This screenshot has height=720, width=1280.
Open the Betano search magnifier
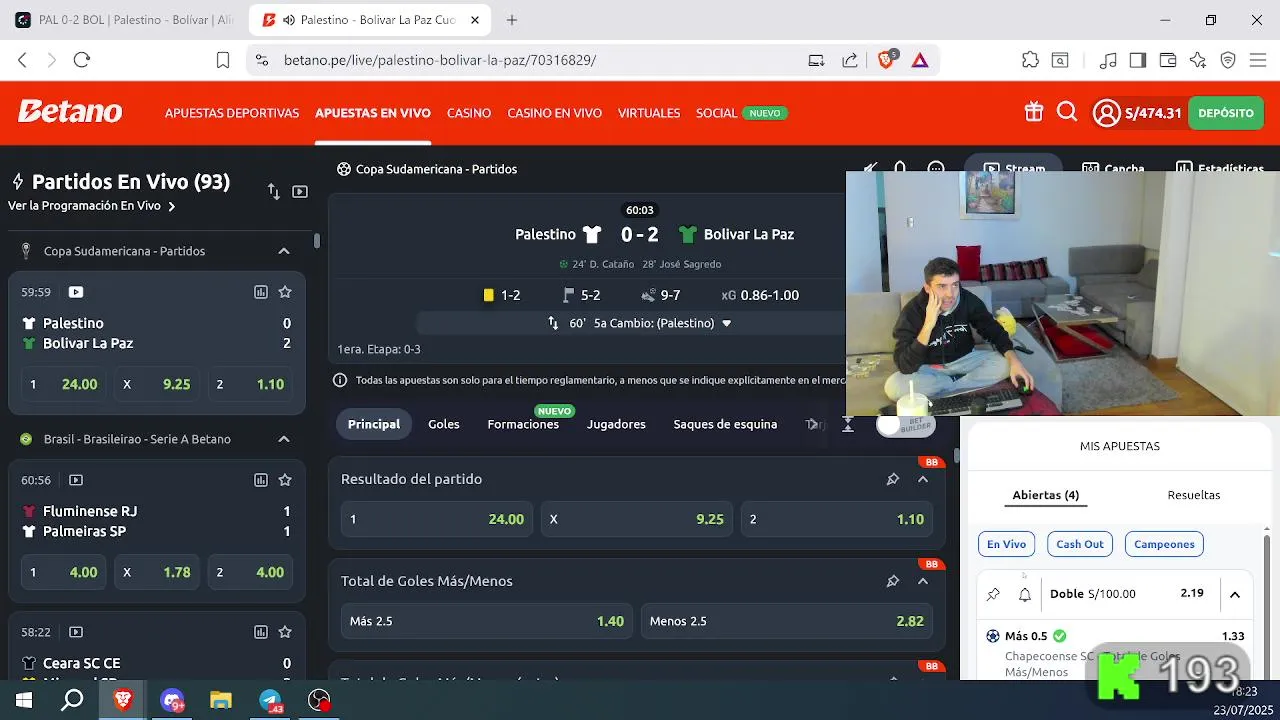click(x=1067, y=113)
